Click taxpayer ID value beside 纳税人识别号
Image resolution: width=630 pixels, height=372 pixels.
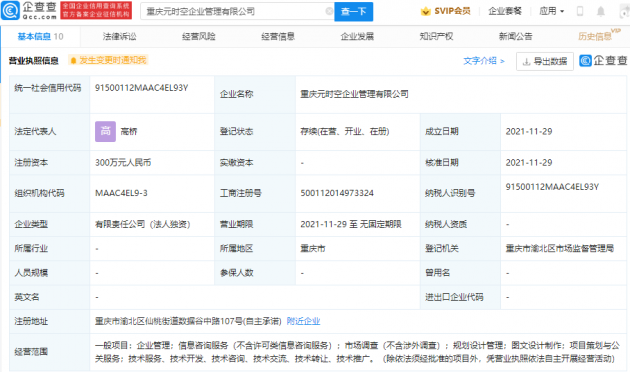[x=552, y=187]
